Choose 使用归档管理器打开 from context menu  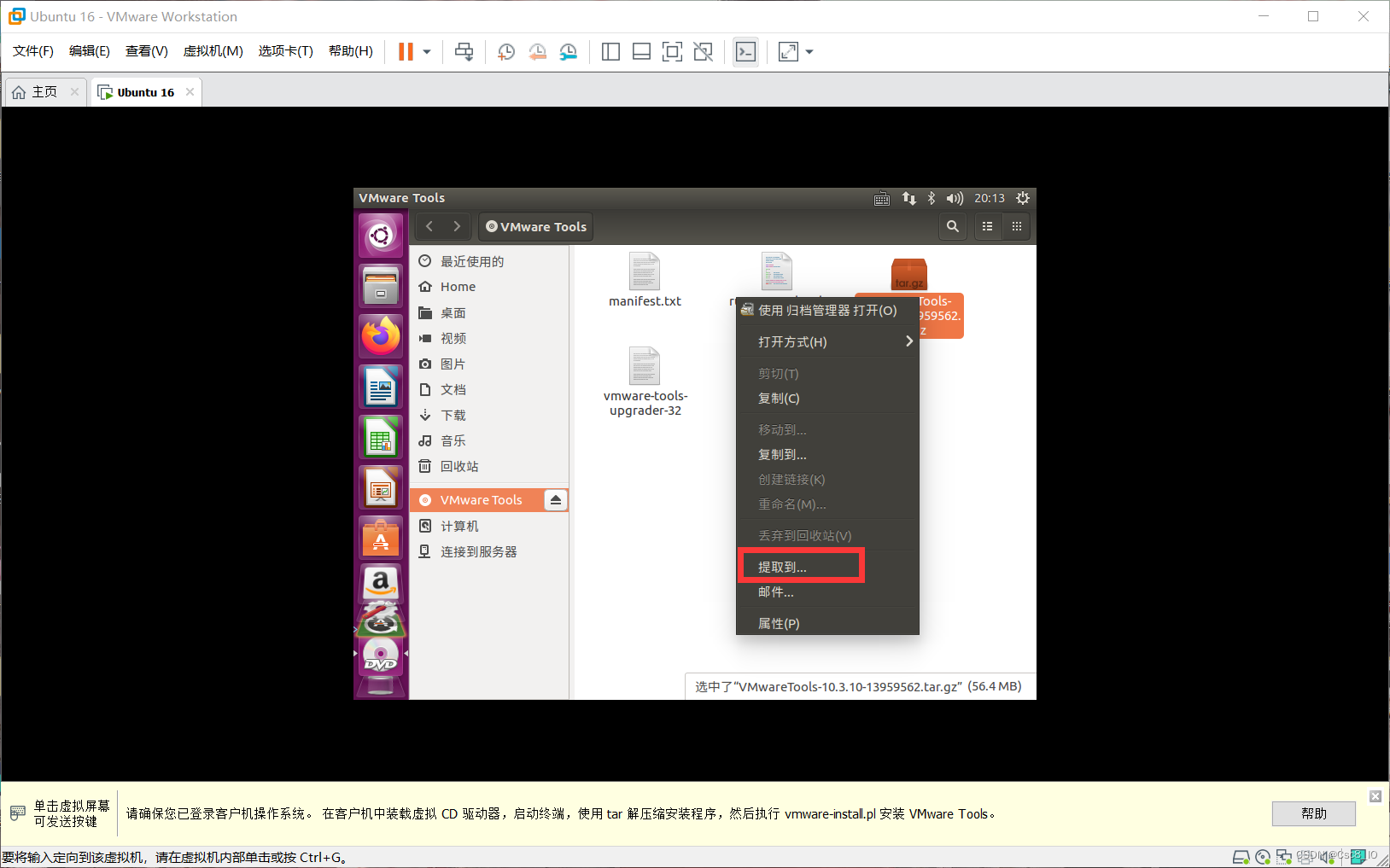[x=827, y=311]
